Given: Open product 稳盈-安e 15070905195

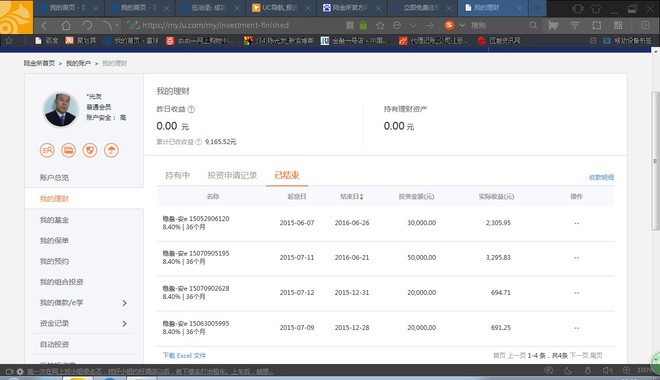Looking at the screenshot, I should (196, 253).
